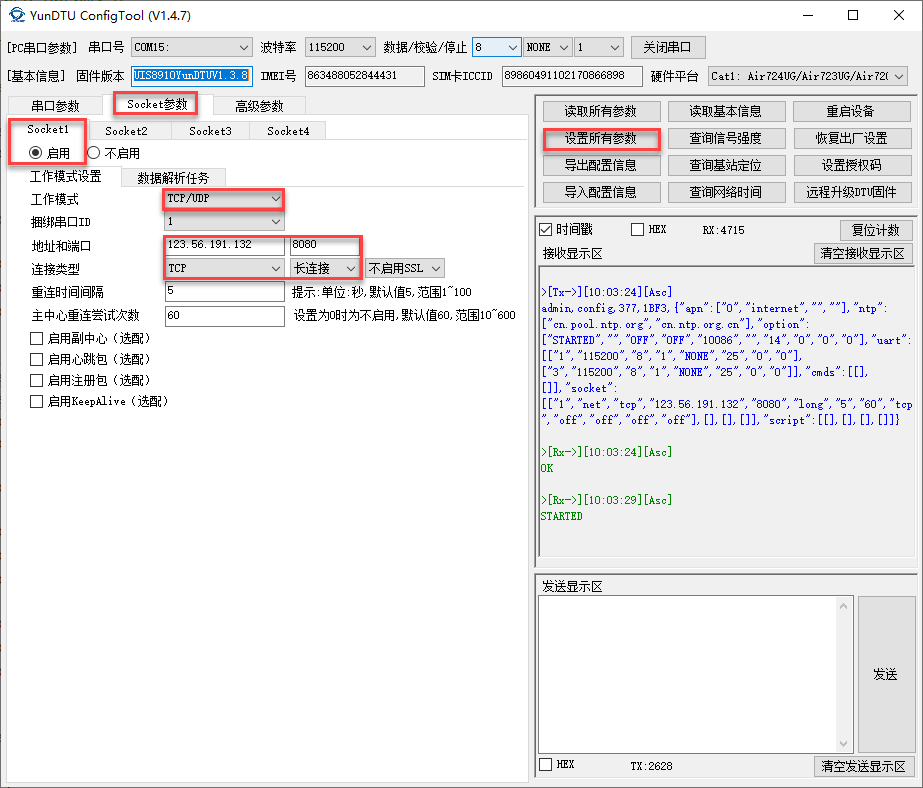Select the 启用 radio button
This screenshot has width=923, height=788.
tap(49, 153)
